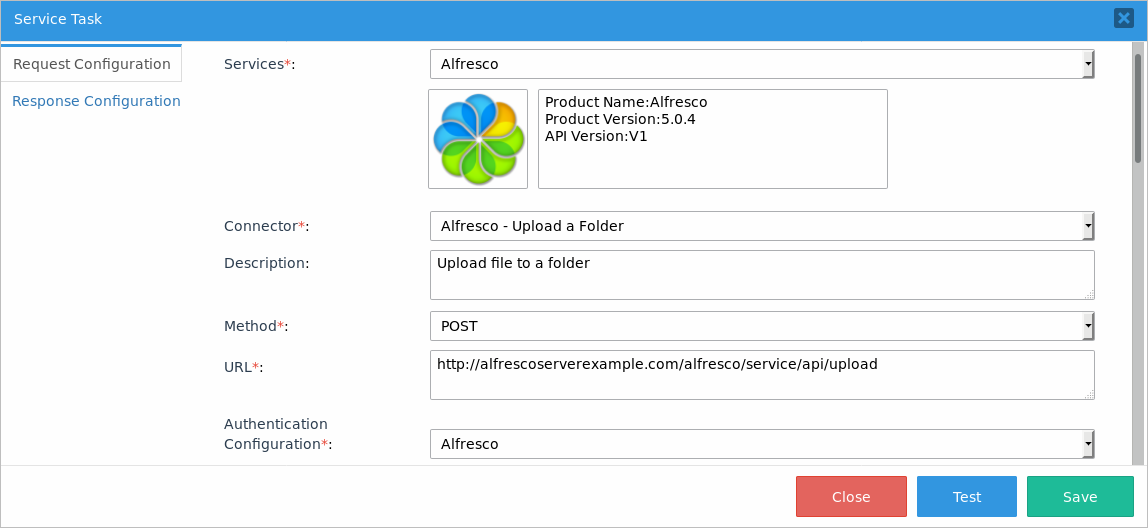
Task: Click the Method dropdown arrow icon
Action: [1087, 327]
